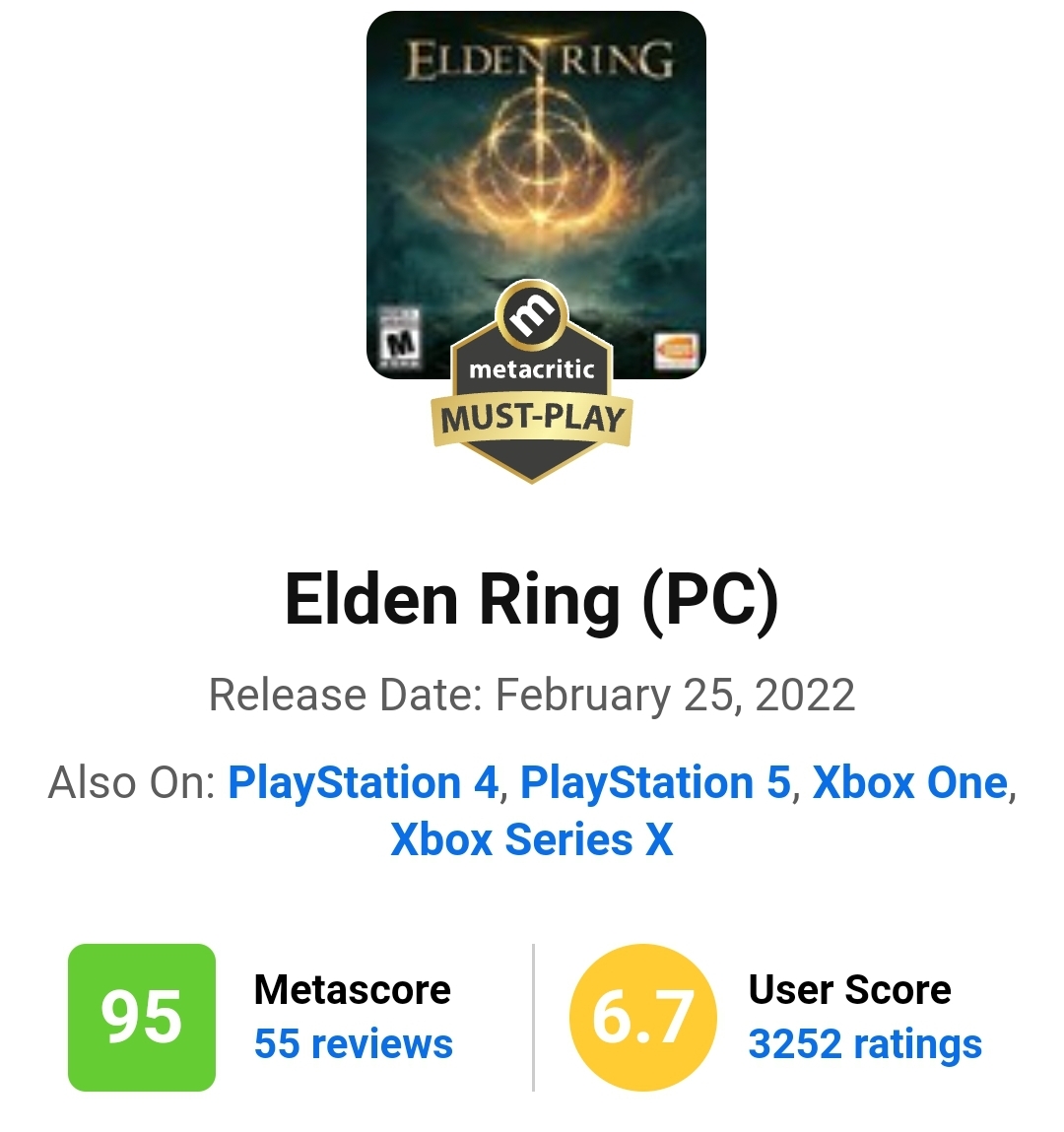This screenshot has width=1064, height=1132.
Task: Click the ELDEN RING logo text on cover
Action: click(540, 61)
